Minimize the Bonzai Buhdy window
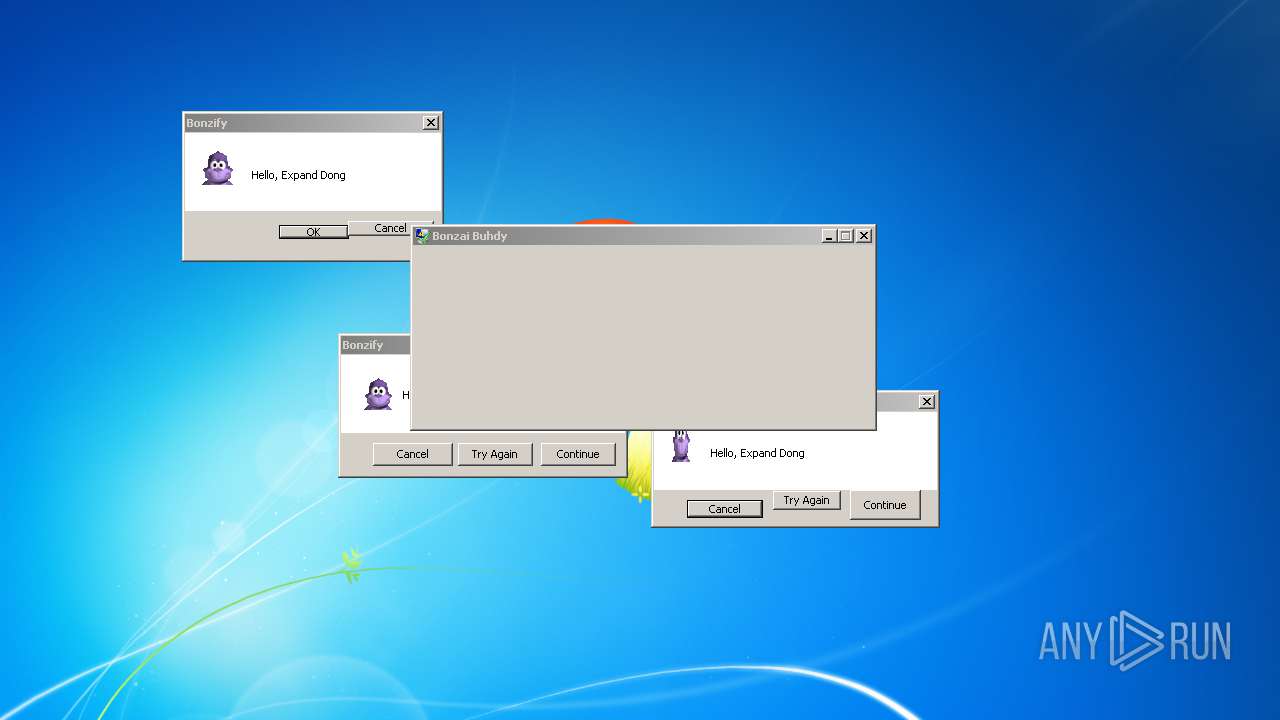The height and width of the screenshot is (720, 1280). 829,236
